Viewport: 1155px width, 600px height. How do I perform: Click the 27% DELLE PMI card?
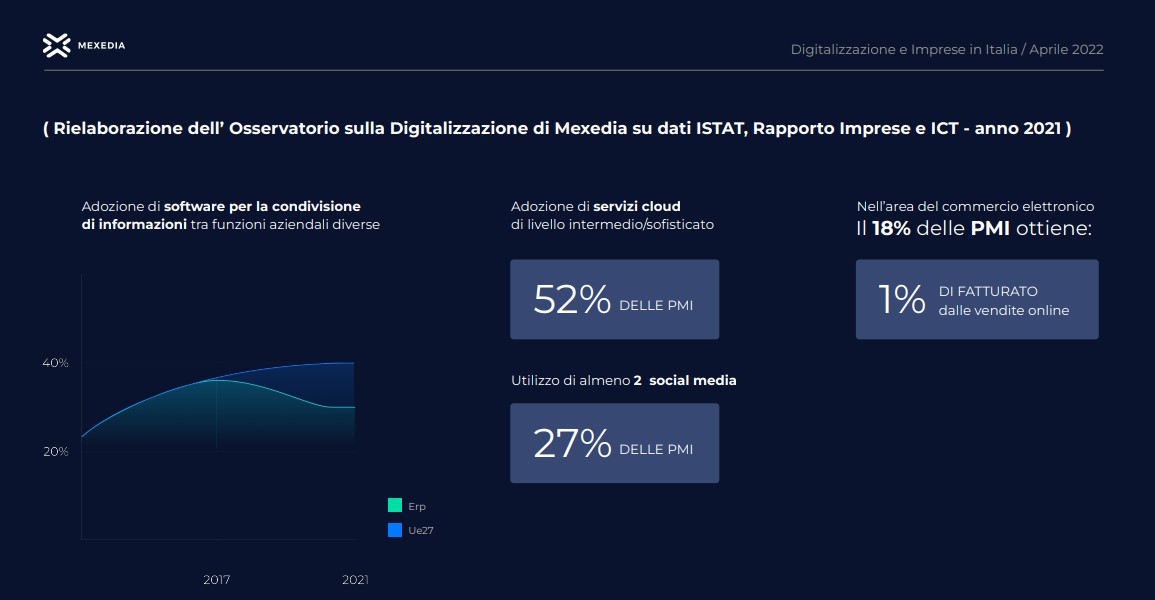pos(614,443)
